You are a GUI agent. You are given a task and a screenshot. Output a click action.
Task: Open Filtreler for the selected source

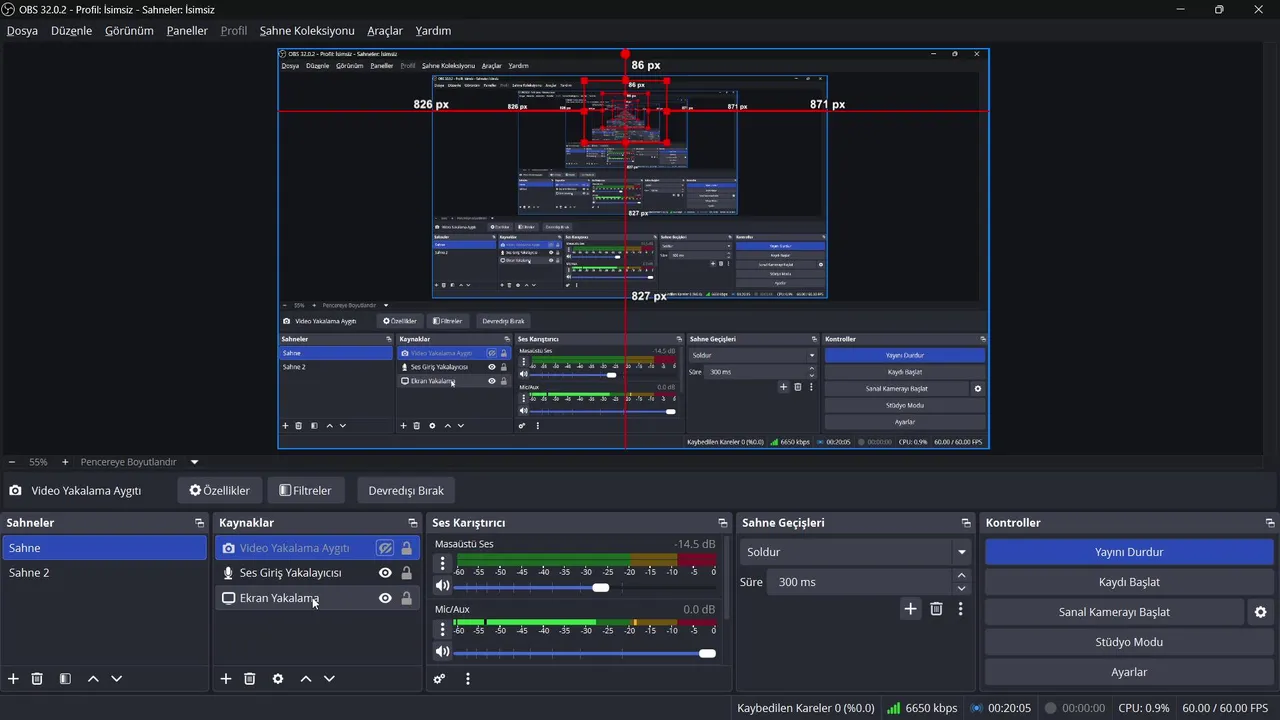[x=305, y=491]
